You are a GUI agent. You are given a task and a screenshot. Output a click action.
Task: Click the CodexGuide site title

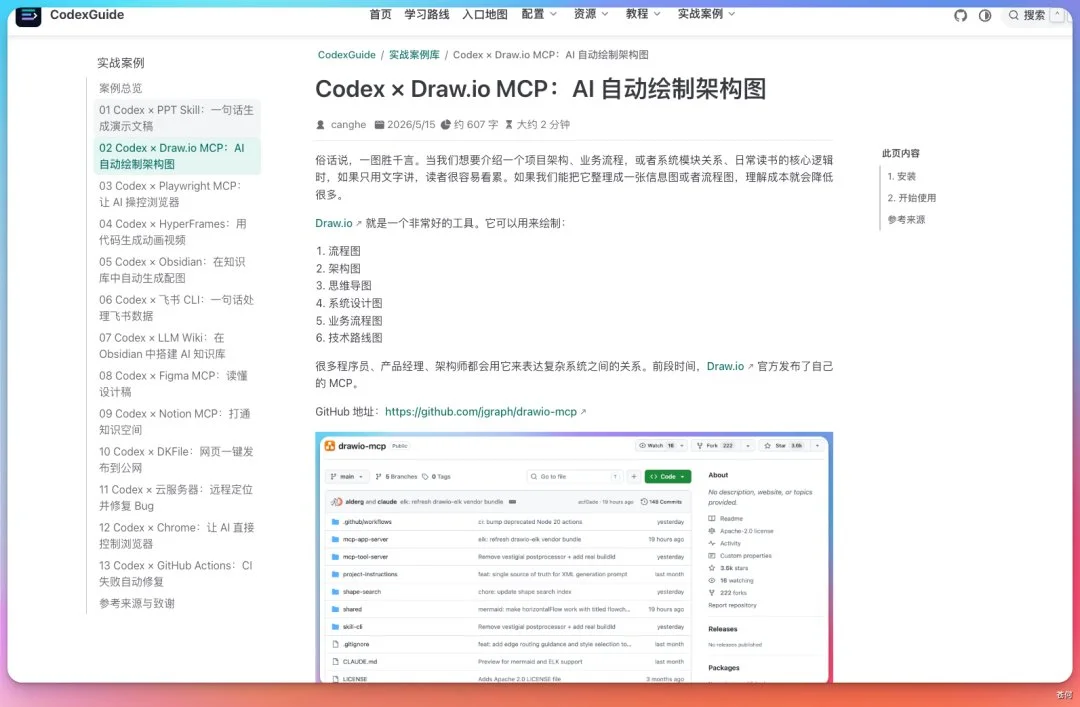tap(87, 14)
